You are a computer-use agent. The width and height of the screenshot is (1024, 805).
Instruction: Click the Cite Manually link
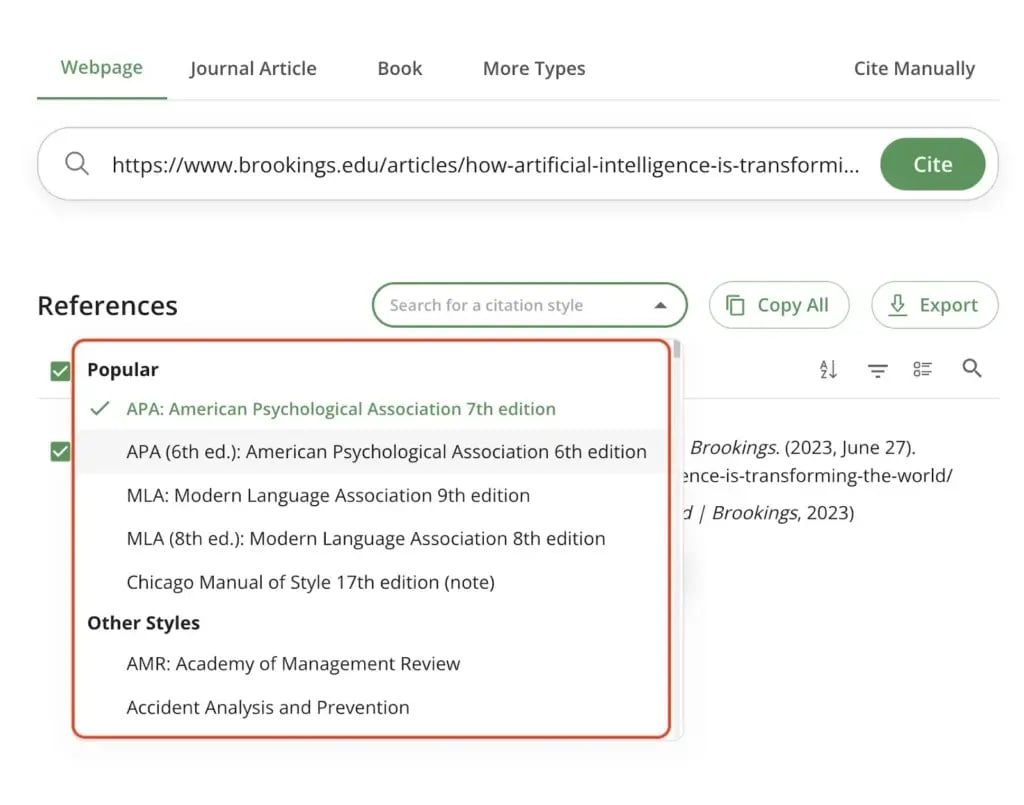click(914, 69)
